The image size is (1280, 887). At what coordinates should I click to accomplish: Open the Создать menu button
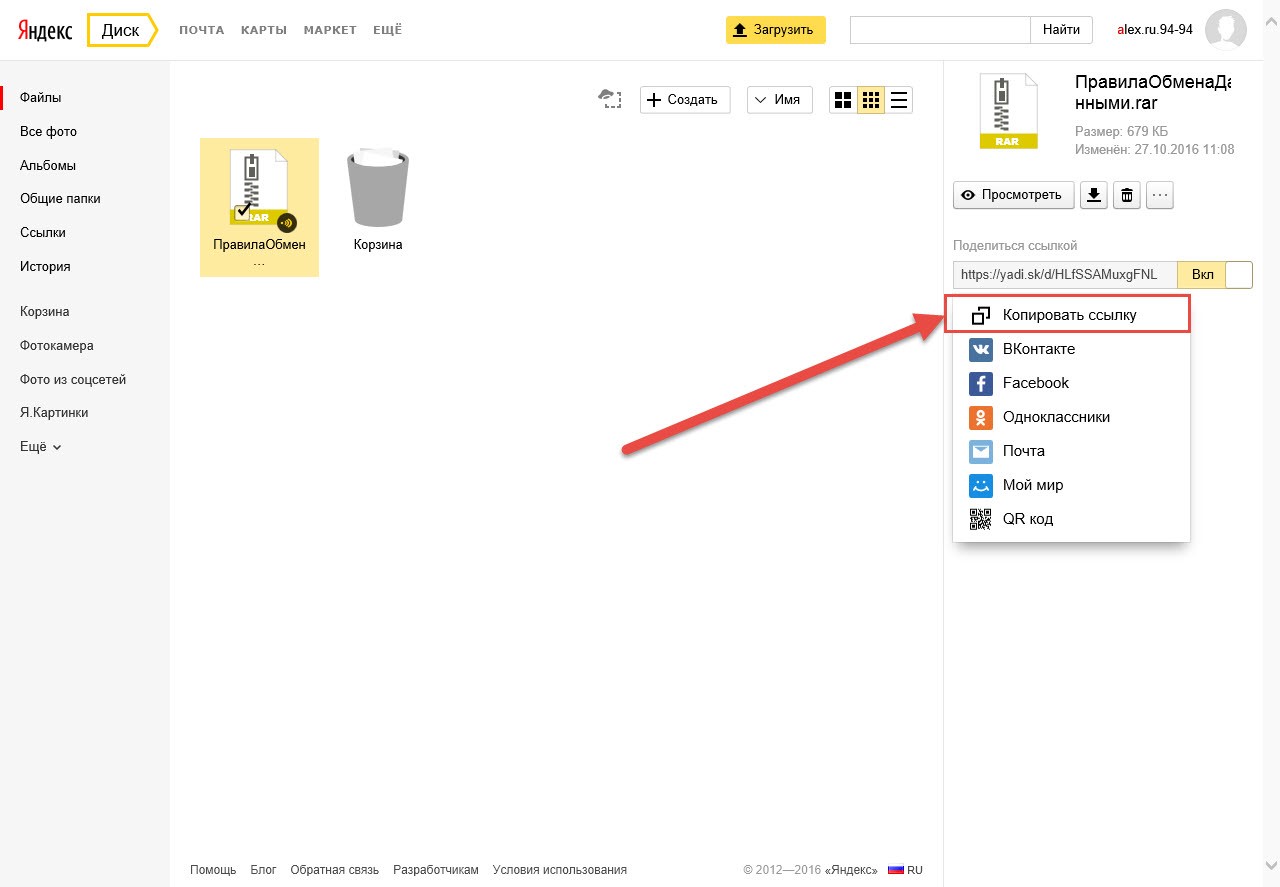(685, 100)
